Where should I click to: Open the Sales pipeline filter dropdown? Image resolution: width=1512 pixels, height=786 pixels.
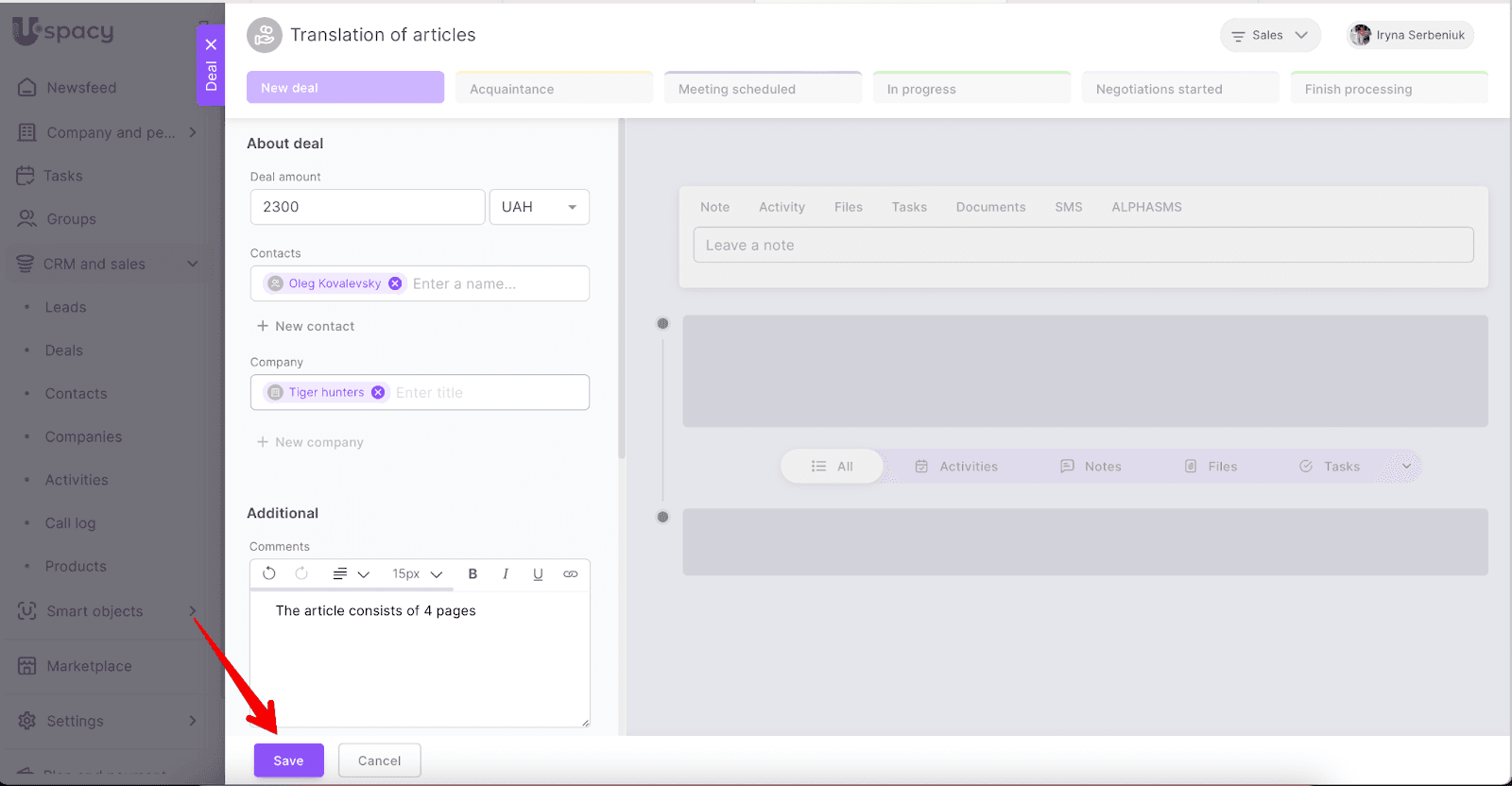point(1270,36)
